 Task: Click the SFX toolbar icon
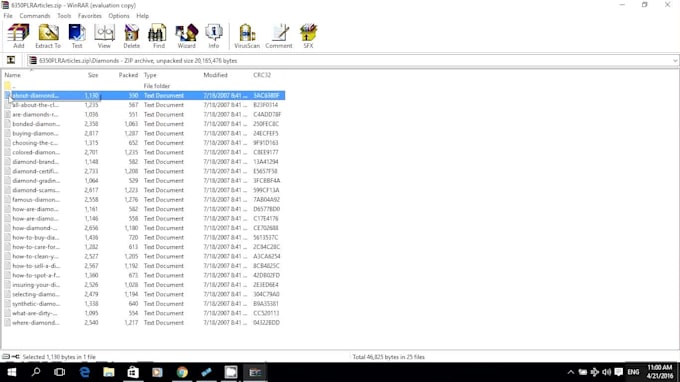(x=308, y=36)
